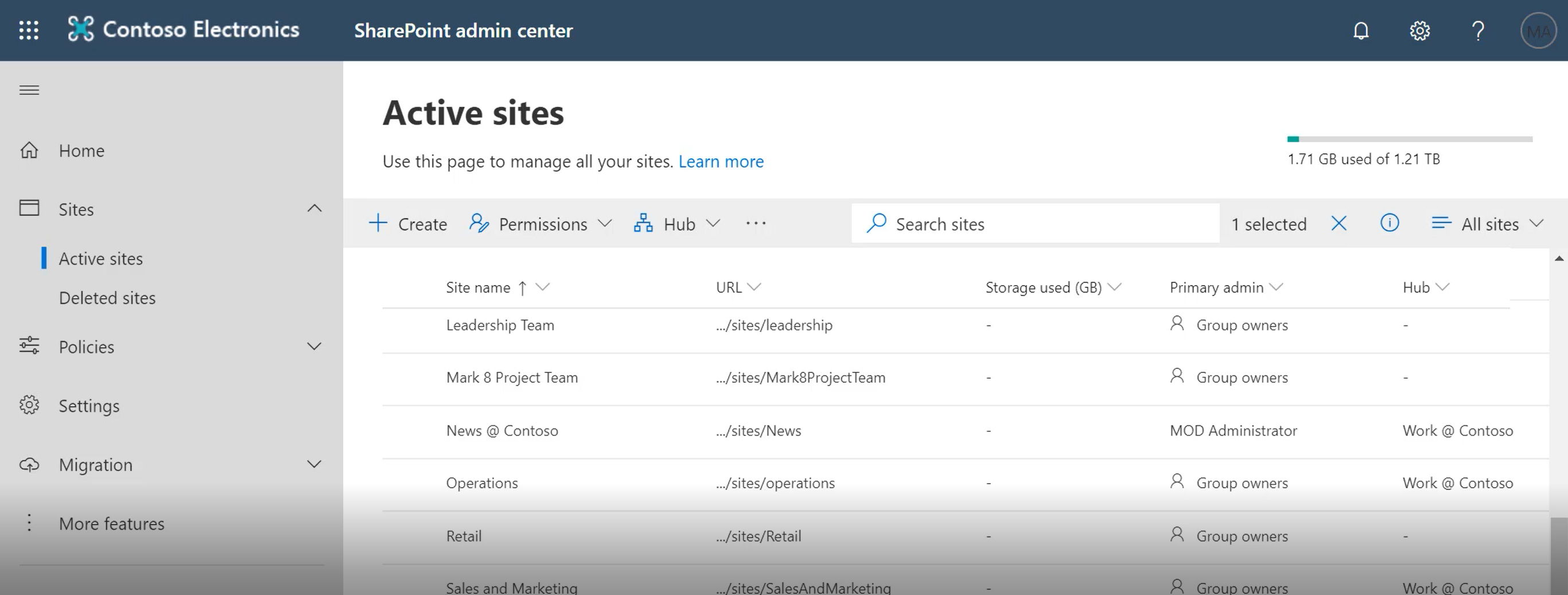Screen dimensions: 1568x595
Task: Click the .../sites/Mark8ProjectTeam URL
Action: [800, 378]
